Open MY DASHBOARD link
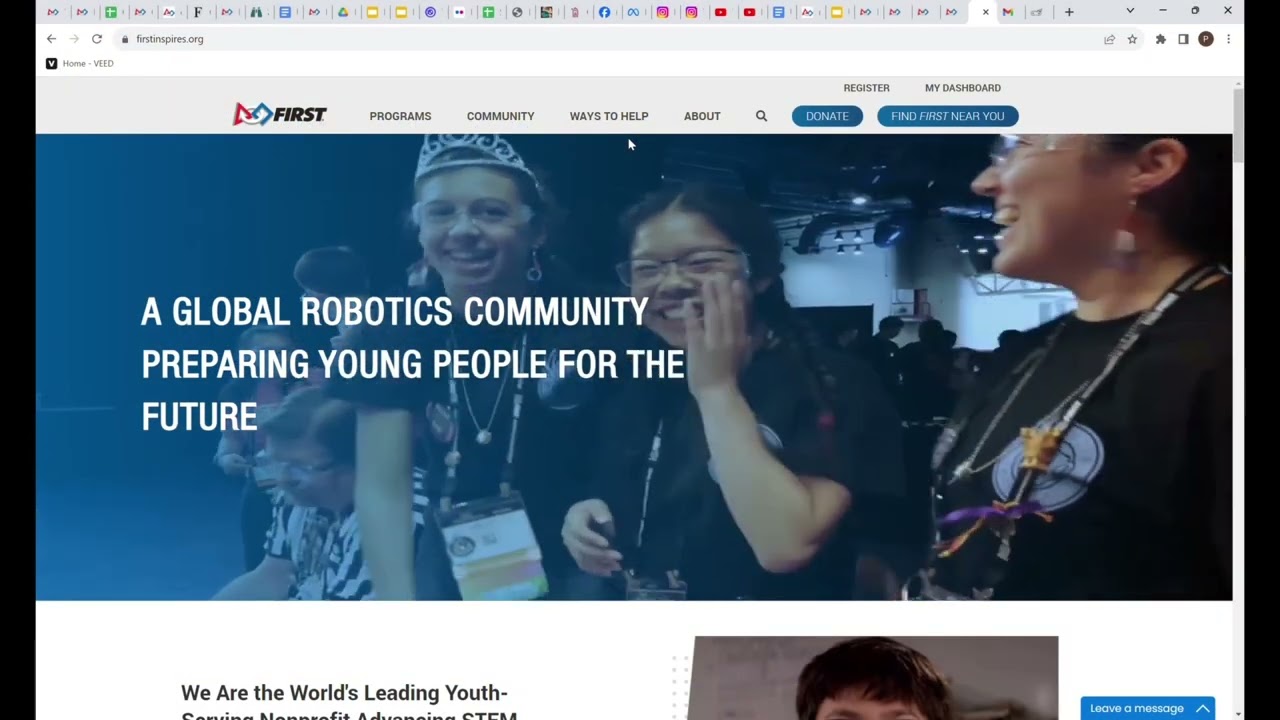The image size is (1280, 720). pyautogui.click(x=963, y=88)
